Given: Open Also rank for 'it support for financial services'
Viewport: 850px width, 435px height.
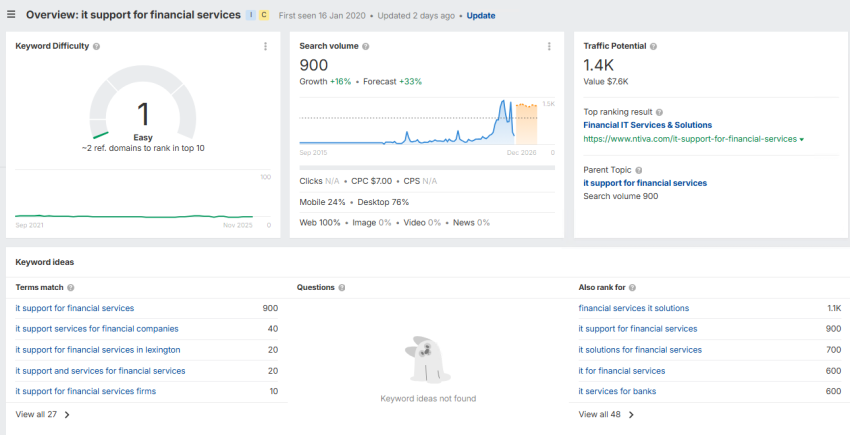Looking at the screenshot, I should (x=638, y=329).
